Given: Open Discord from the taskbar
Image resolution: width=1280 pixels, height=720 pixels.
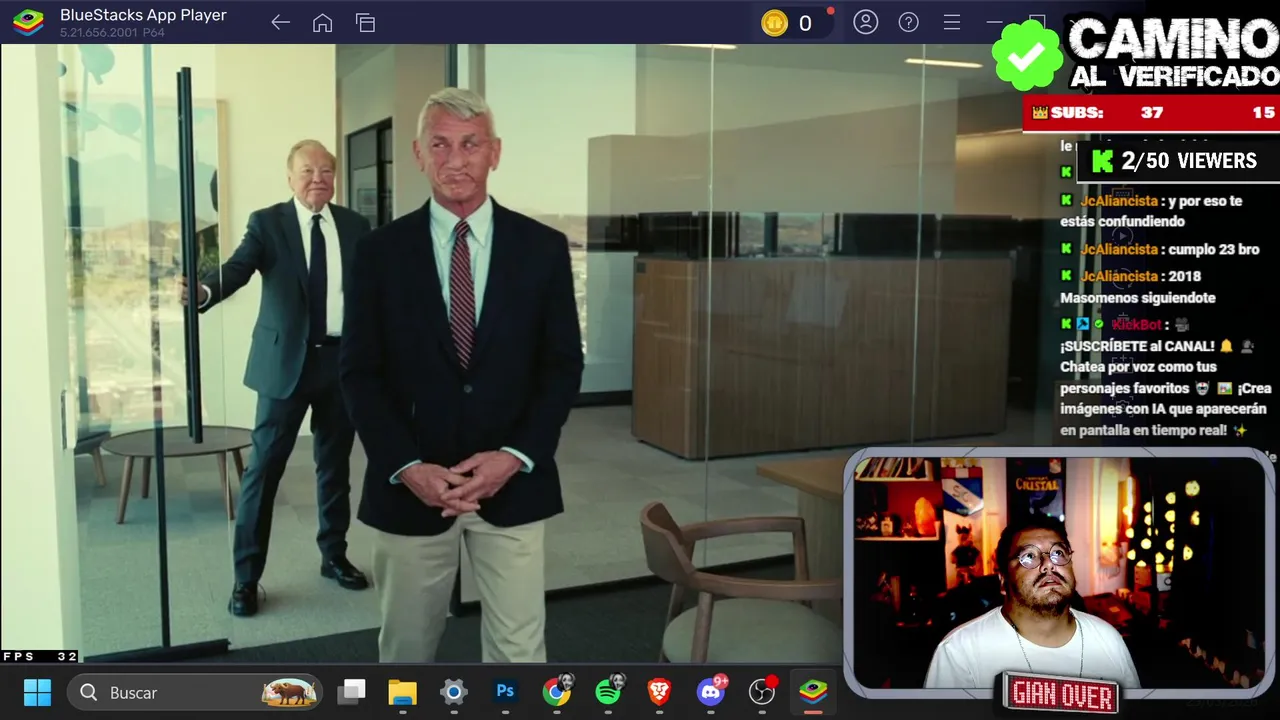Looking at the screenshot, I should pos(711,692).
